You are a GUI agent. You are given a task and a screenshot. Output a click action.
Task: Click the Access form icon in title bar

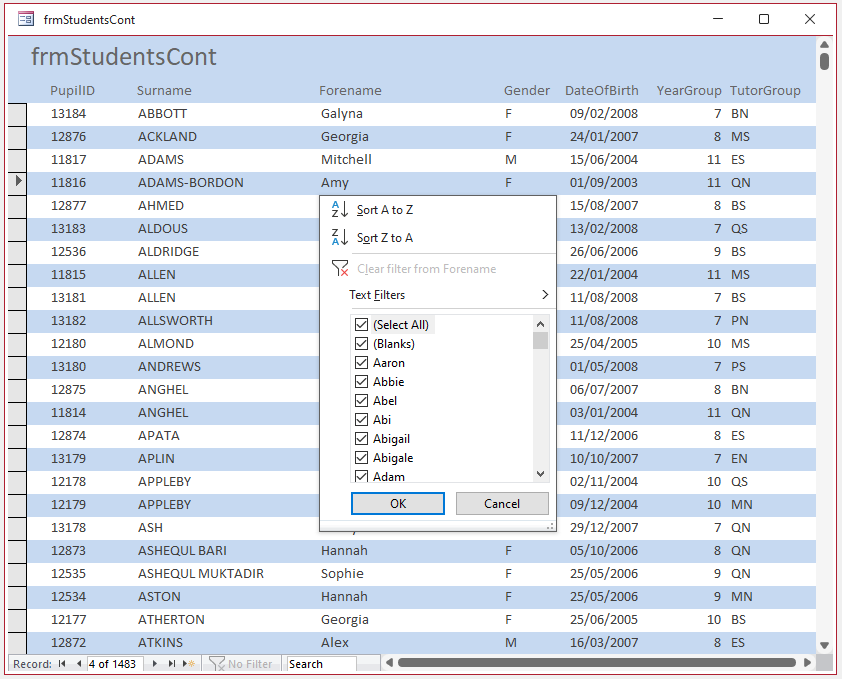tap(26, 19)
